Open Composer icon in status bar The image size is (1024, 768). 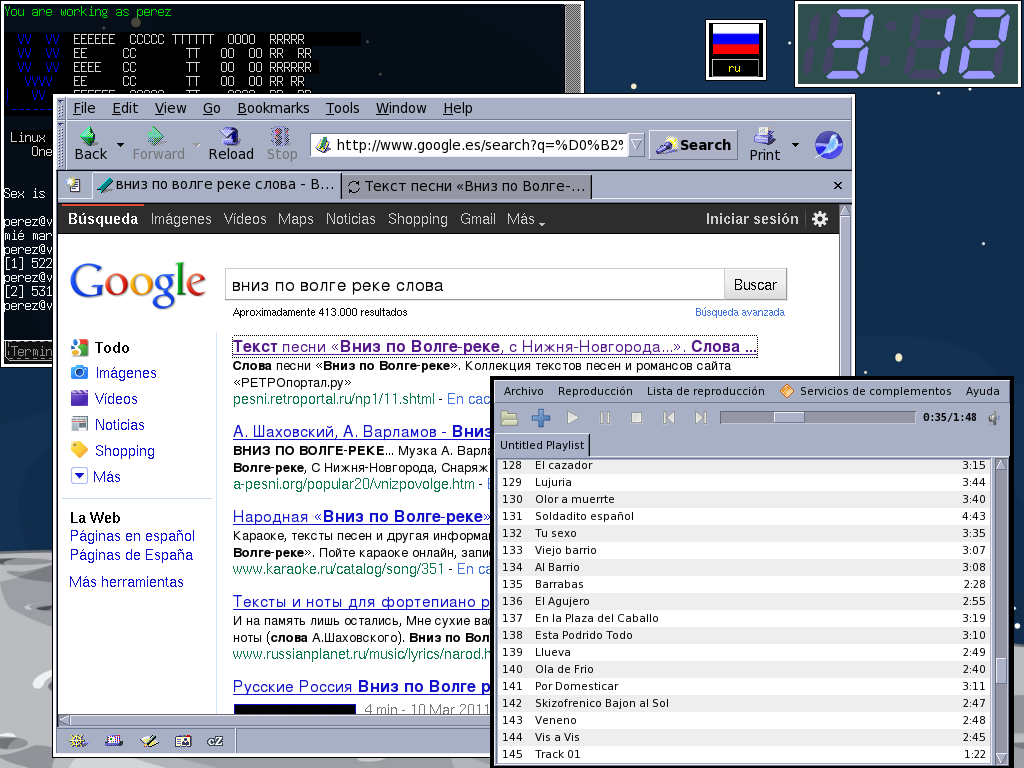point(149,741)
